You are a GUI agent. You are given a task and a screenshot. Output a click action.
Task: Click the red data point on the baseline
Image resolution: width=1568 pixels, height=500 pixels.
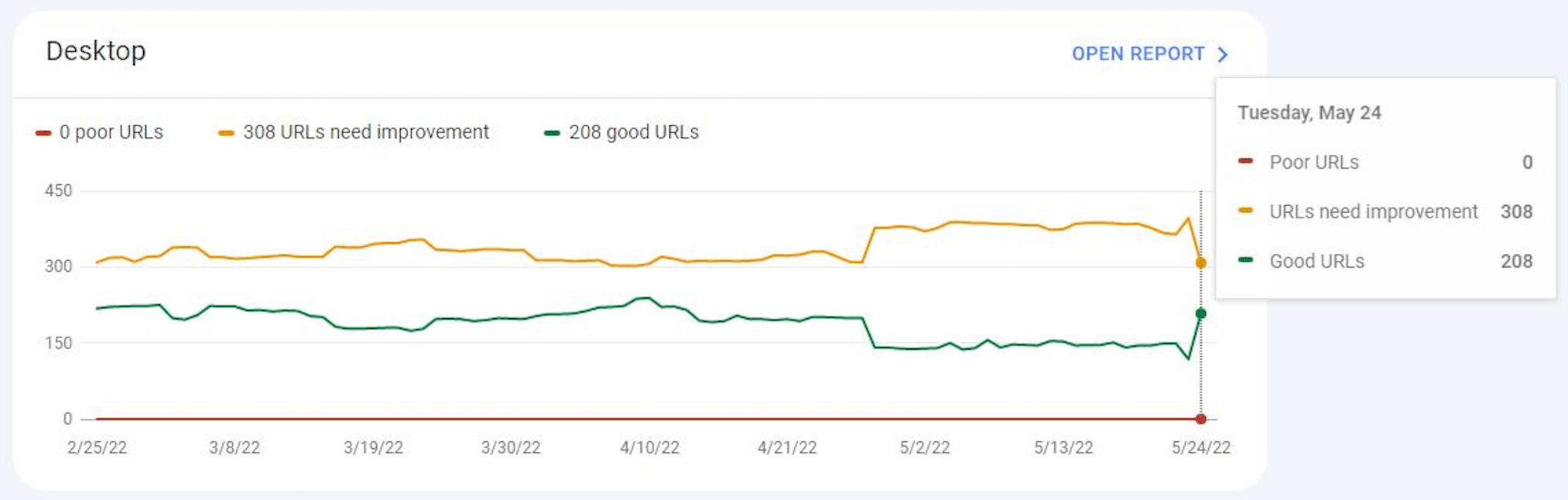1200,418
